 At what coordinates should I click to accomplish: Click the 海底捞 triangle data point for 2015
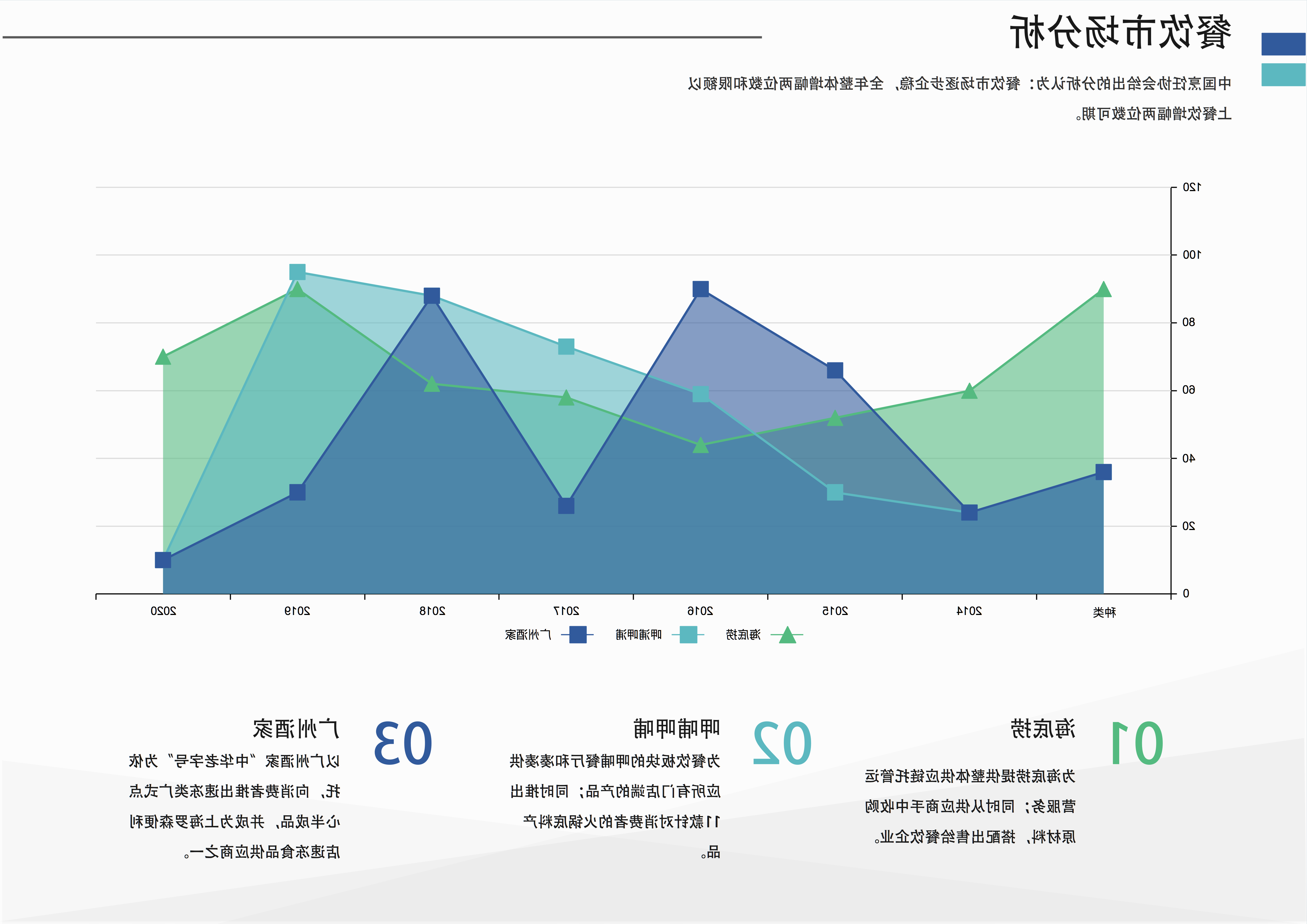click(835, 419)
